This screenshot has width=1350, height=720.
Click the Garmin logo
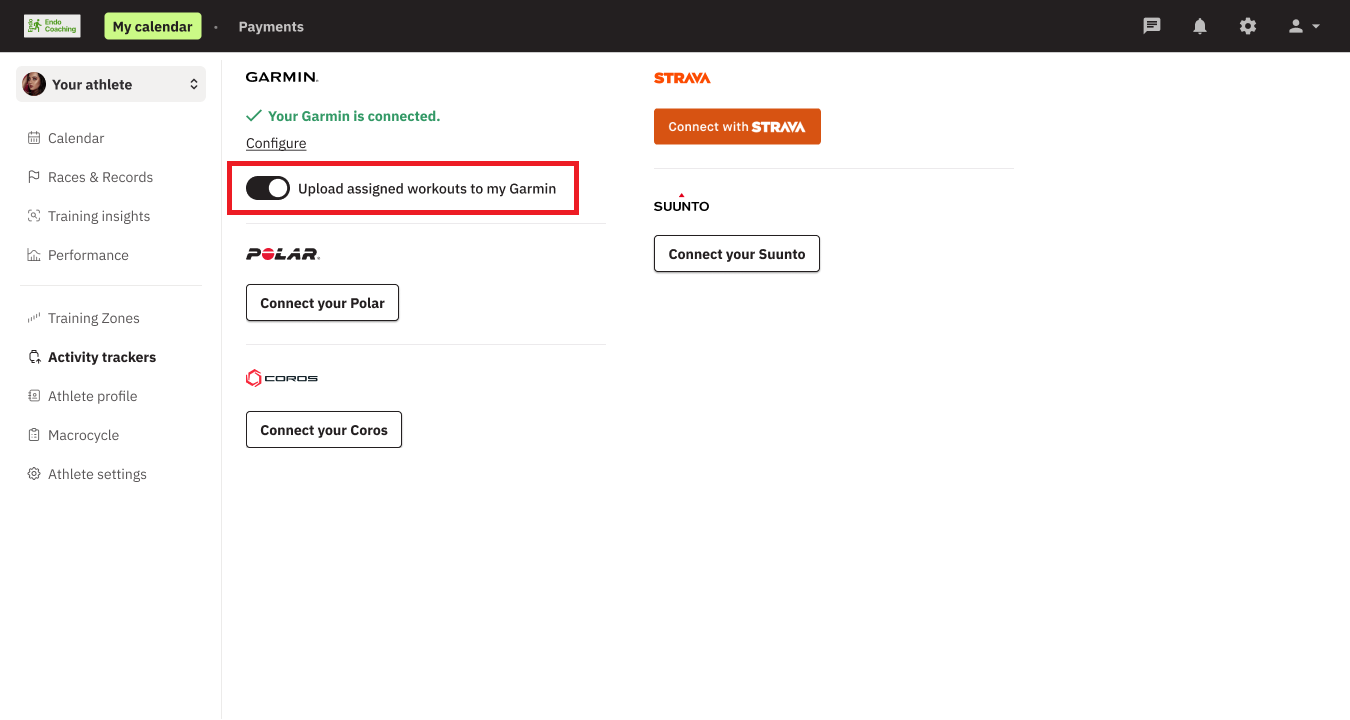282,77
